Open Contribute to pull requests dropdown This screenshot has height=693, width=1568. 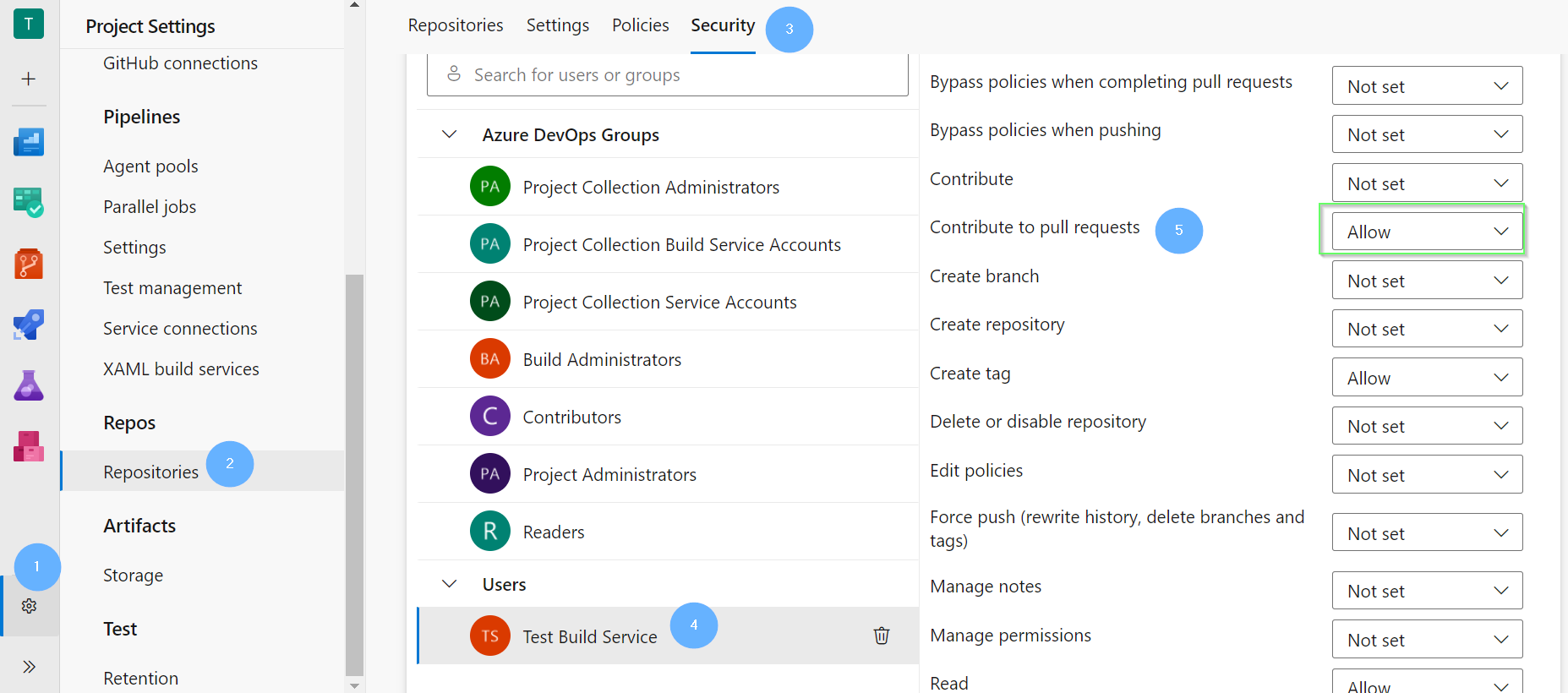[x=1427, y=232]
